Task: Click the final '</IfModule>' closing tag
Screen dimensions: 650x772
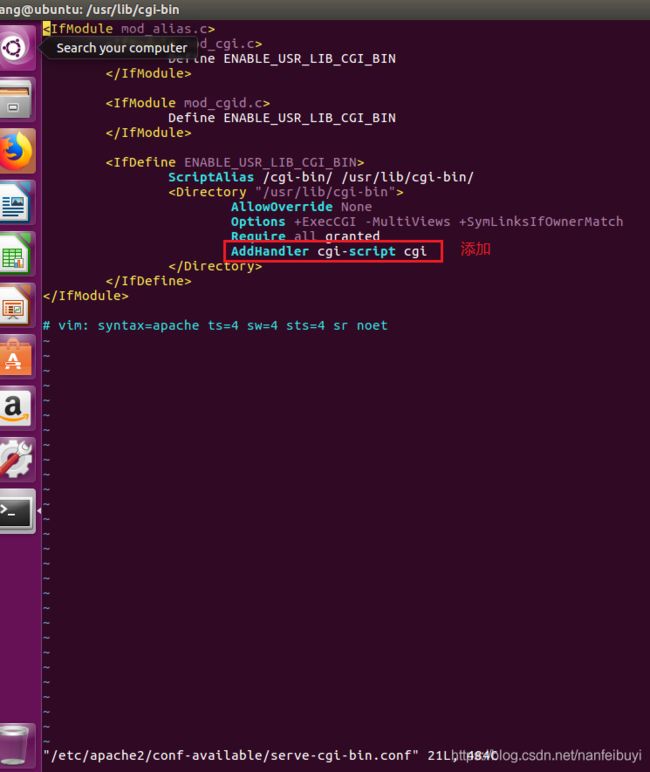Action: (86, 295)
